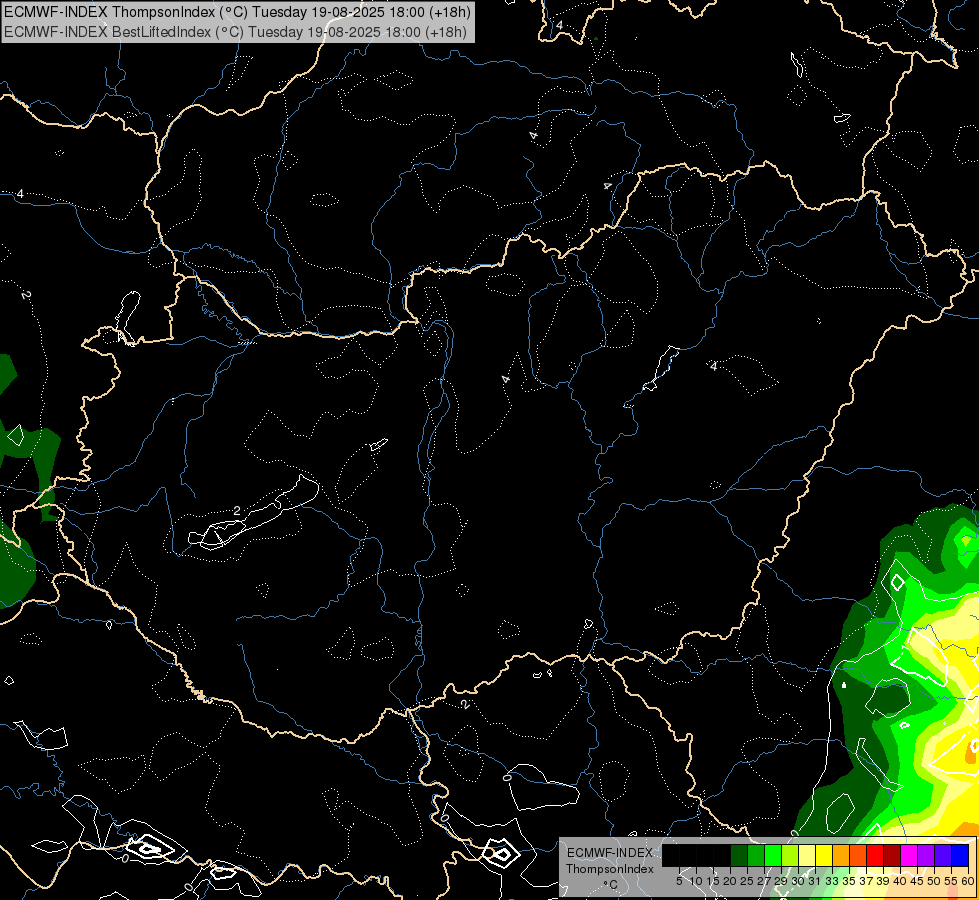Click legend tick value 31
Screen dimensions: 979x900
(x=815, y=881)
